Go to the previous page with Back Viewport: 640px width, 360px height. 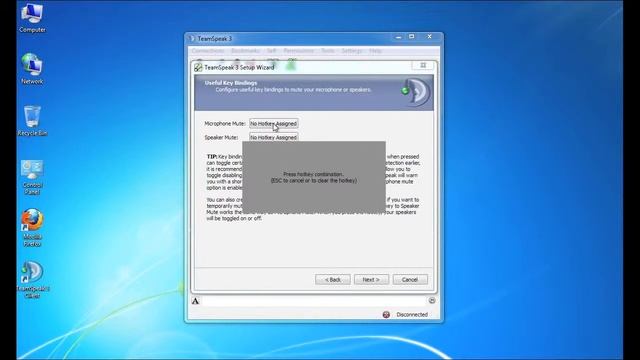(333, 280)
